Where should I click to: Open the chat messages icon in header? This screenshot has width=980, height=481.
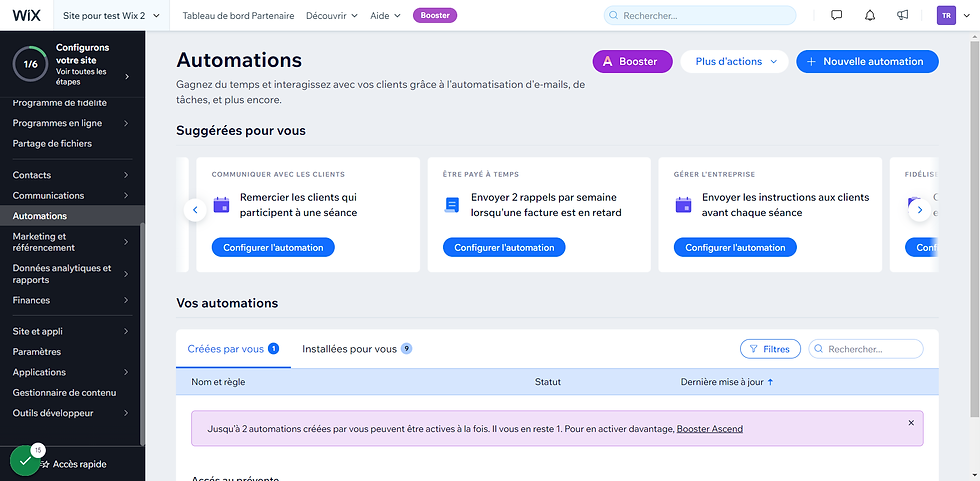point(836,16)
